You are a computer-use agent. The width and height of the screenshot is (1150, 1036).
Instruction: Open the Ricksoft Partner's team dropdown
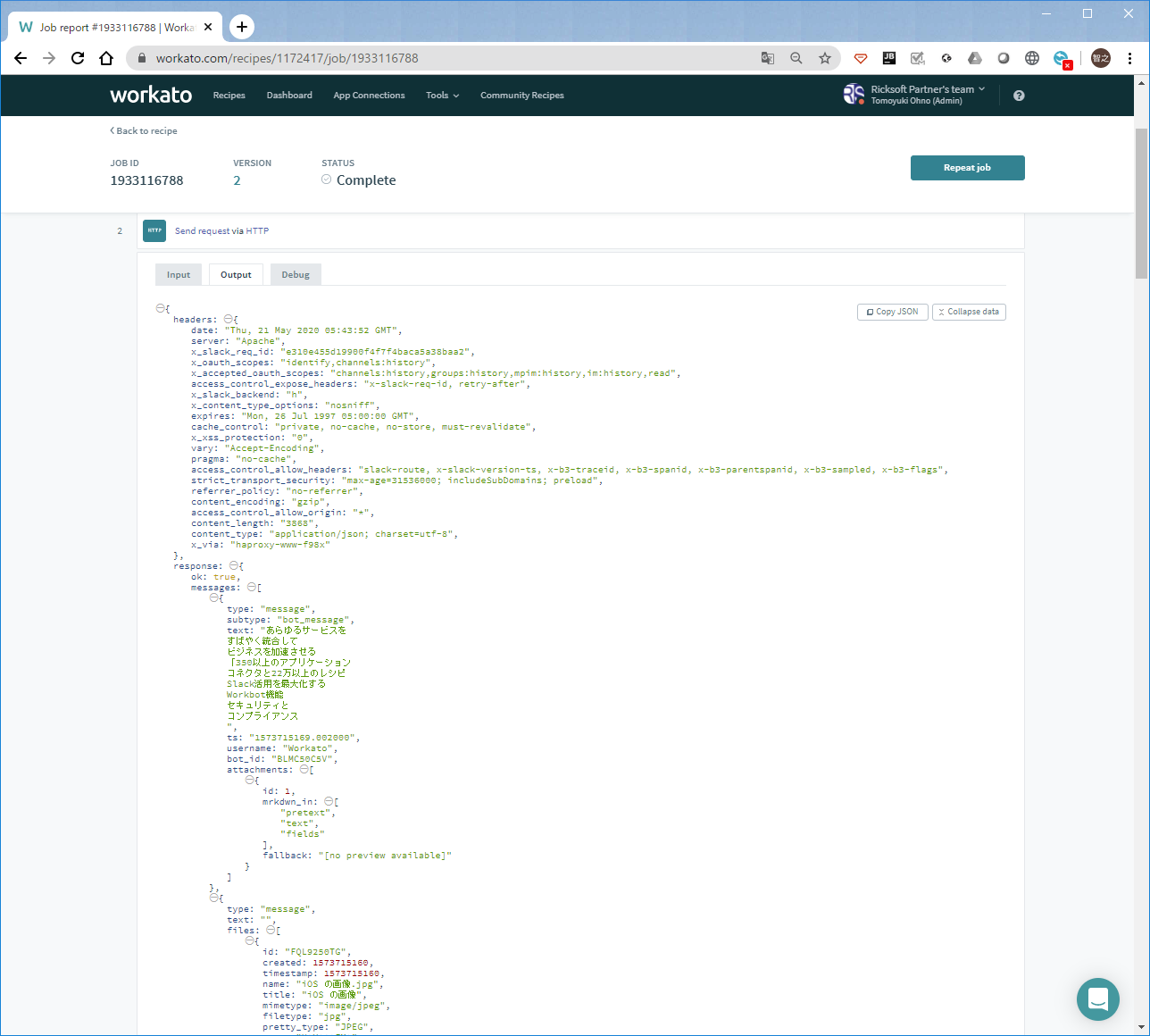click(928, 89)
